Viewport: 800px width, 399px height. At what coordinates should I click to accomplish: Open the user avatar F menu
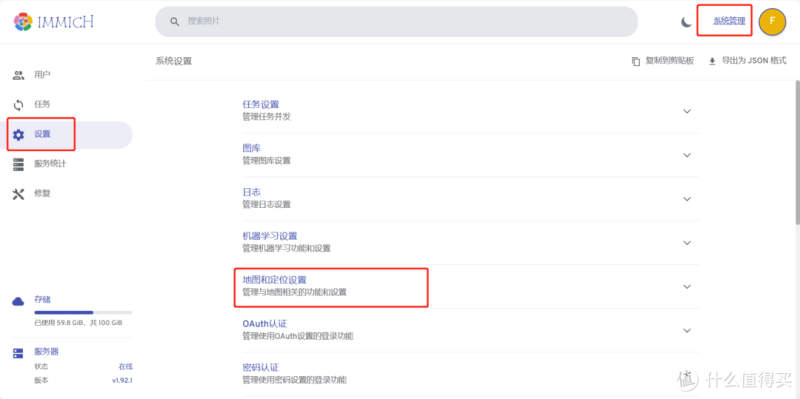[x=772, y=21]
